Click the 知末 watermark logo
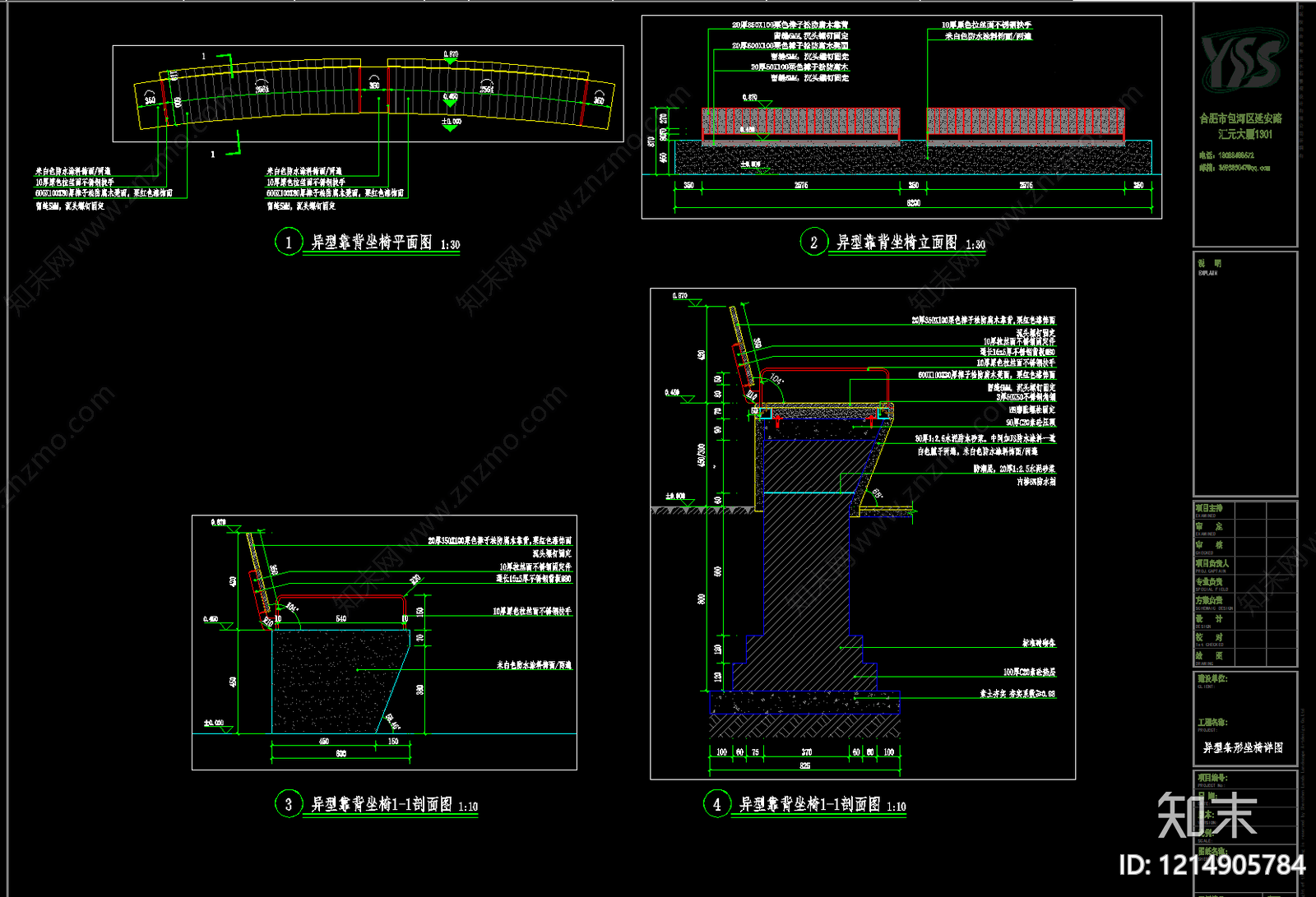Viewport: 1316px width, 897px height. (1207, 815)
